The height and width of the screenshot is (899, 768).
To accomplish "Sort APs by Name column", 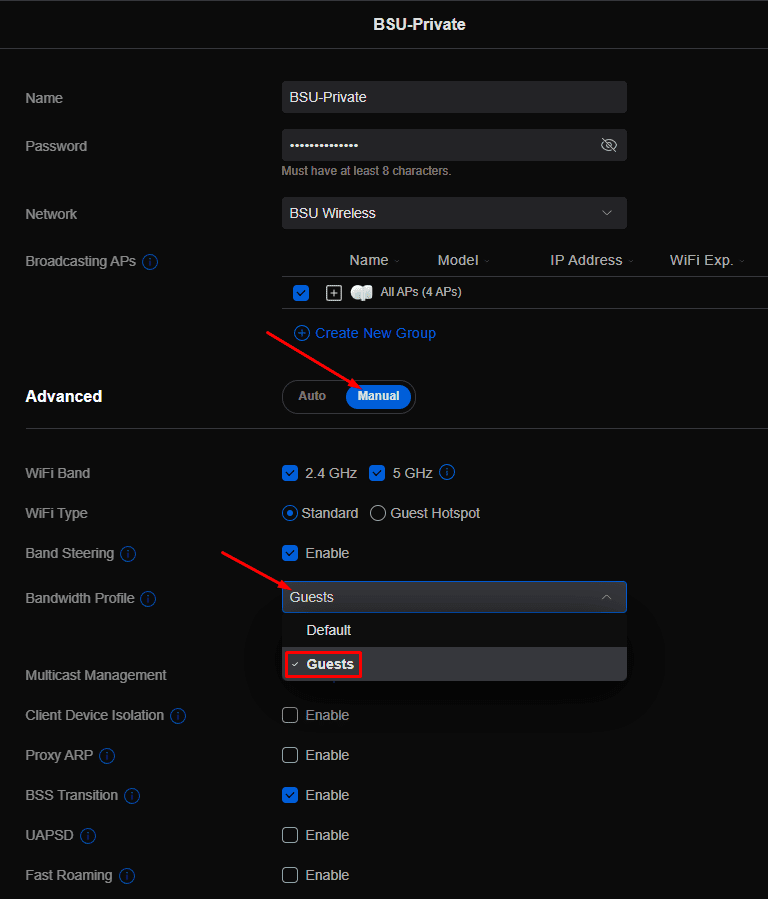I will tap(374, 260).
